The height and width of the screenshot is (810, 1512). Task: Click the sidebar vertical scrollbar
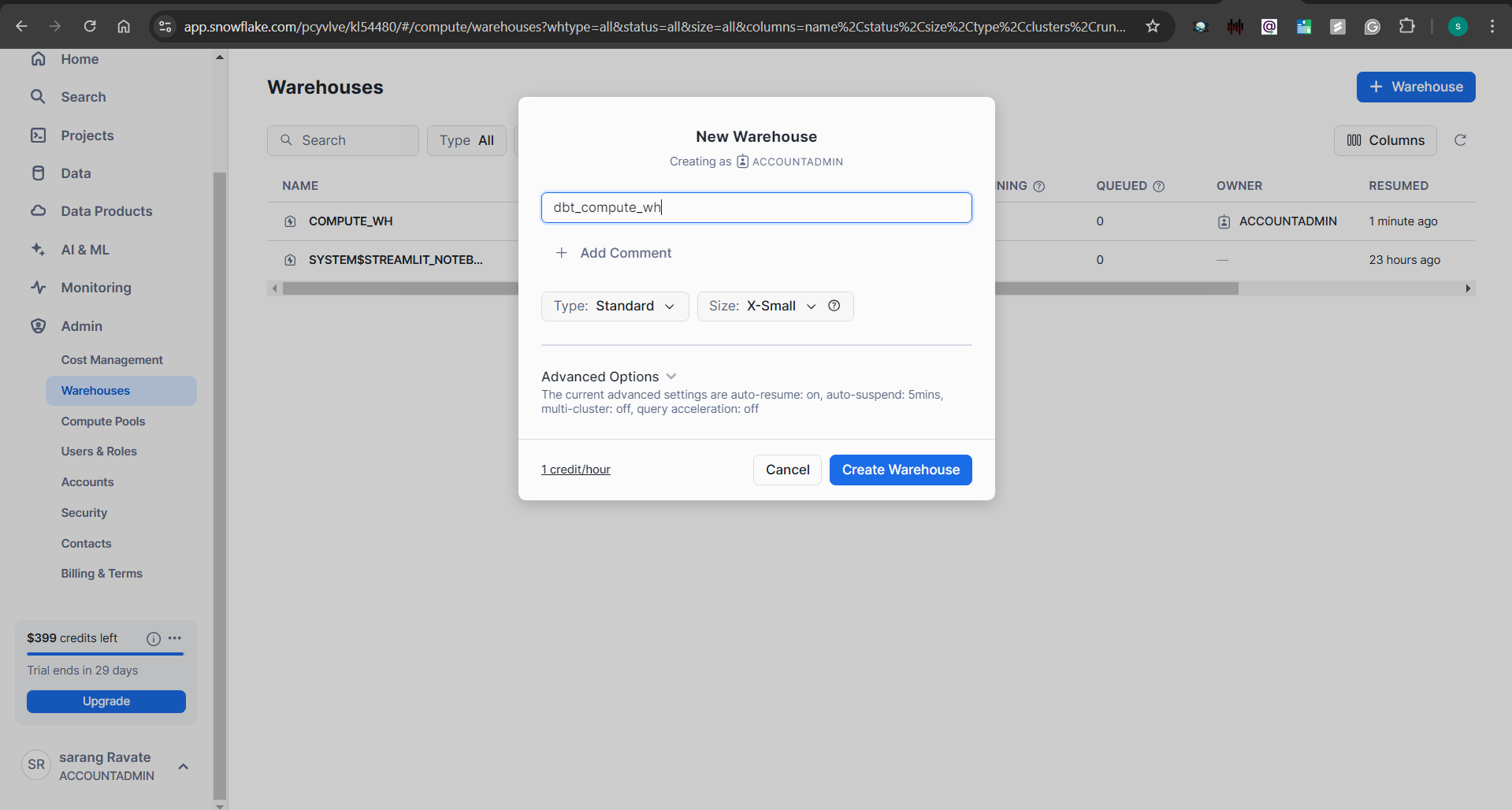220,485
